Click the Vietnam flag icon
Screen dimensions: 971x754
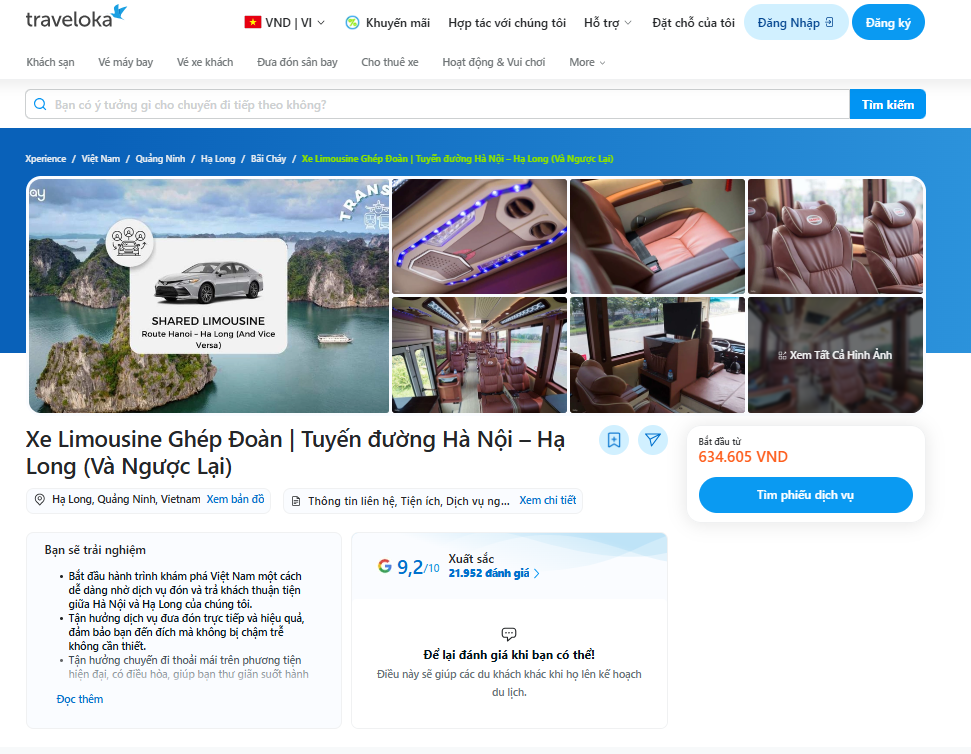253,23
